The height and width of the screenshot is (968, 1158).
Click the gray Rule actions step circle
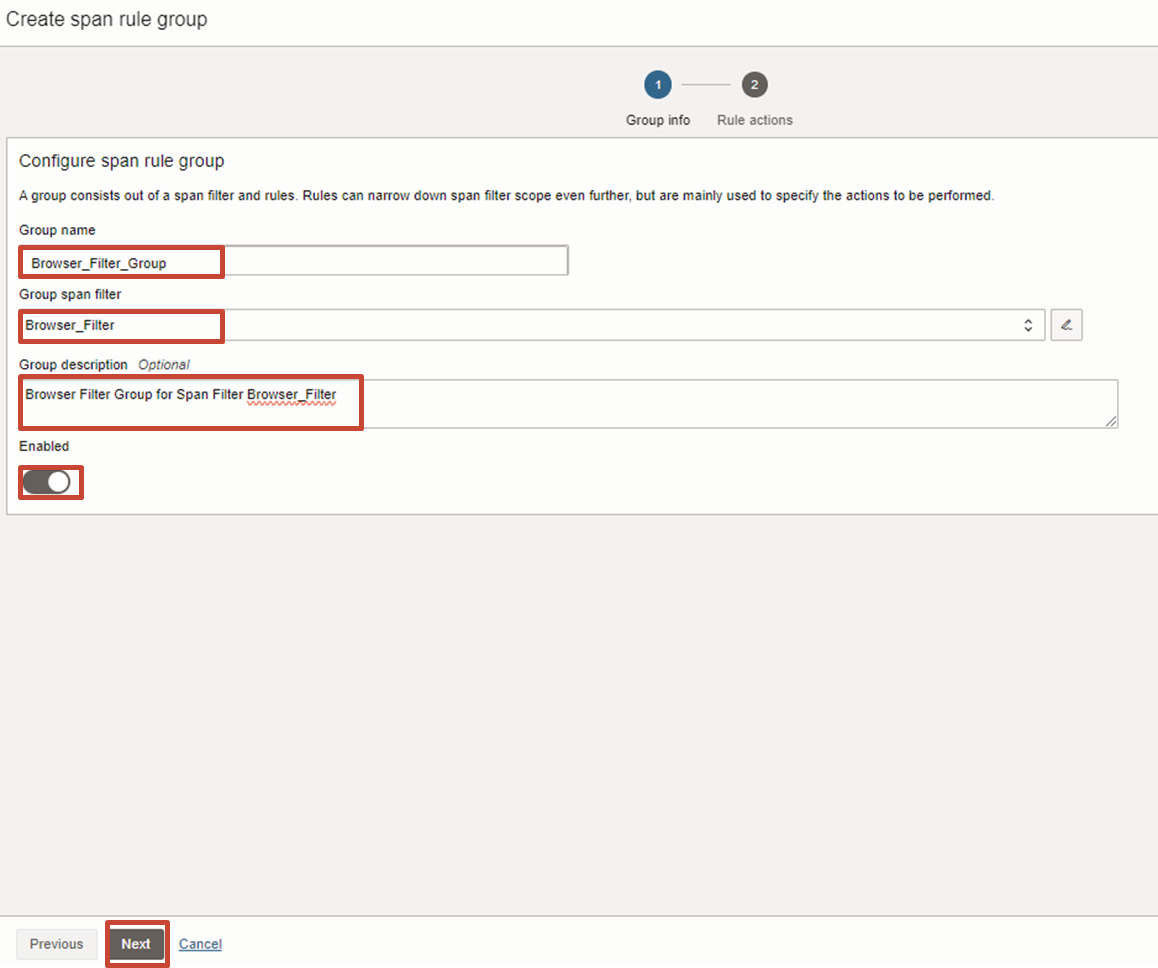pos(754,84)
